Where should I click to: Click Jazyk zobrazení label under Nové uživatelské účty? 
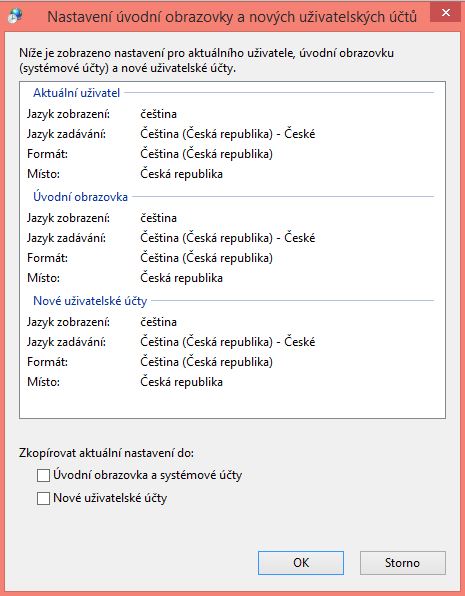(68, 322)
